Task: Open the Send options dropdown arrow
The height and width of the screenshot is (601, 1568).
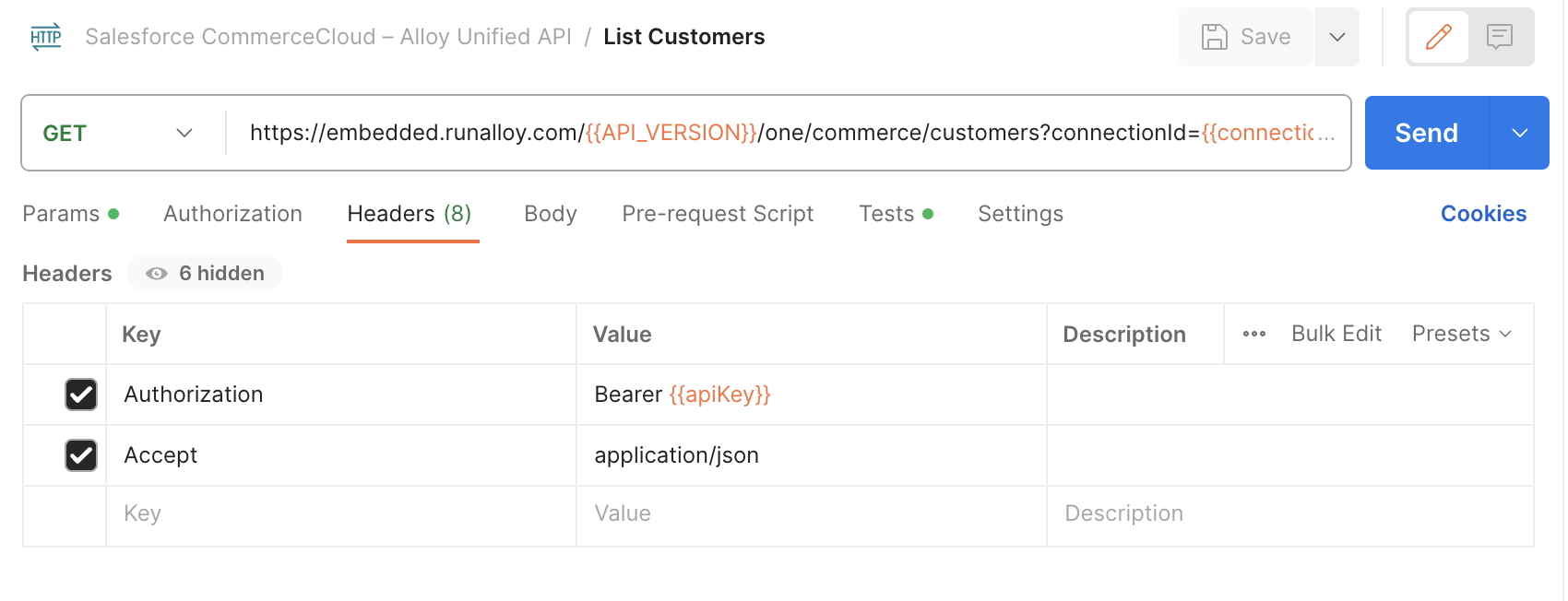Action: pos(1519,134)
